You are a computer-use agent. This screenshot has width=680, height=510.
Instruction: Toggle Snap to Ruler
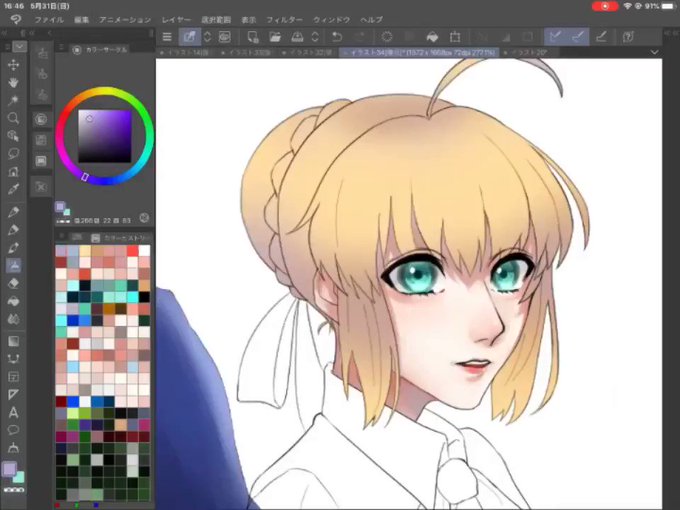coord(556,37)
